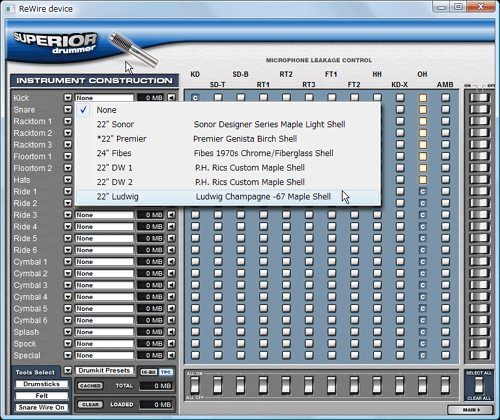500x420 pixels.
Task: Choose 22" DW 2 kick drum
Action: point(228,182)
